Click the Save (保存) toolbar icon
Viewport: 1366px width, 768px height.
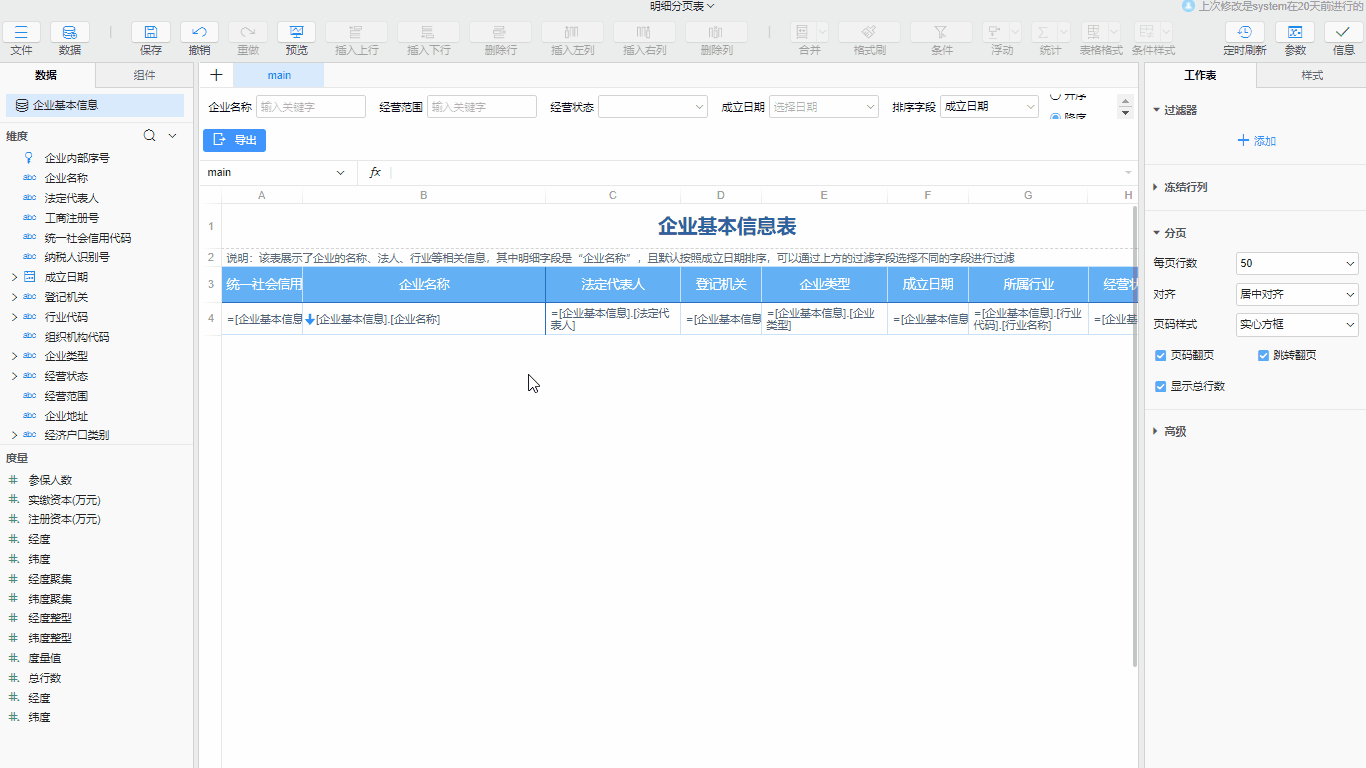(151, 33)
